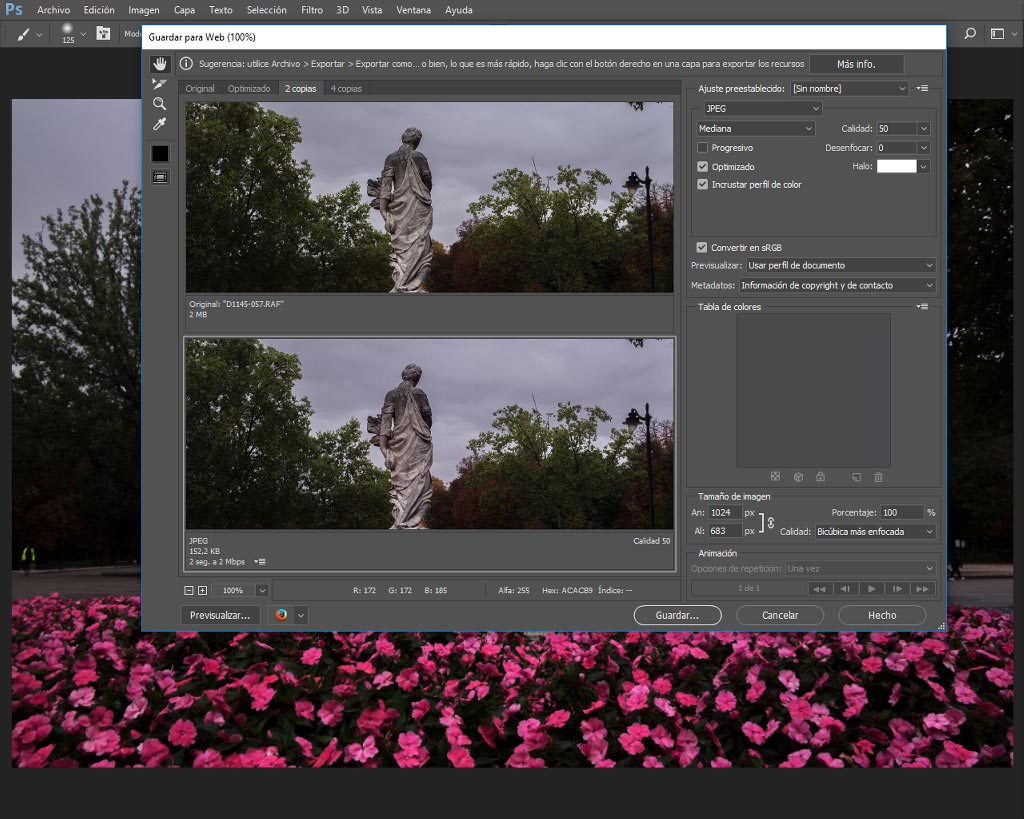
Task: Click the trash icon under the color table
Action: pyautogui.click(x=878, y=477)
